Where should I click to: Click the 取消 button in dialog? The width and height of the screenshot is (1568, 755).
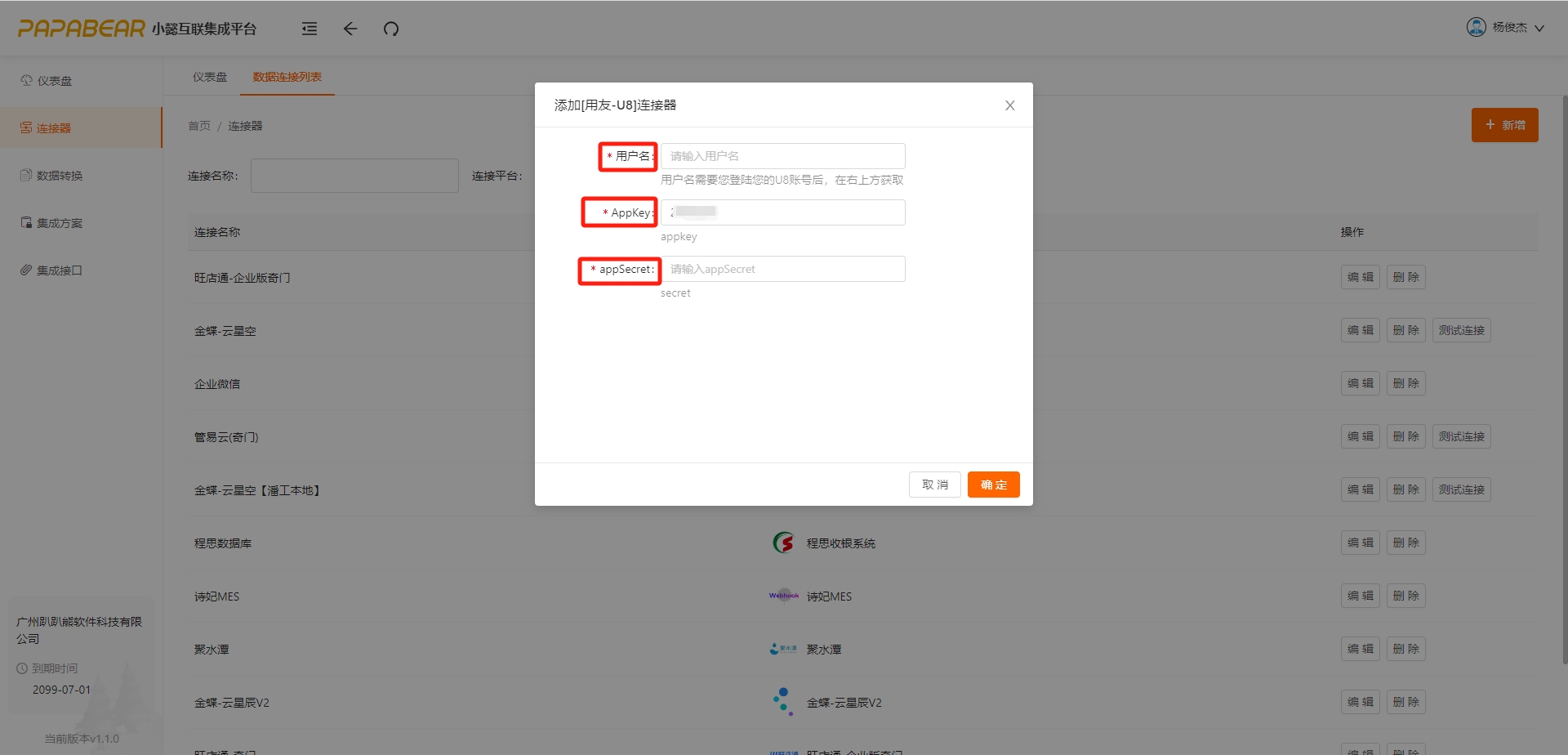934,485
